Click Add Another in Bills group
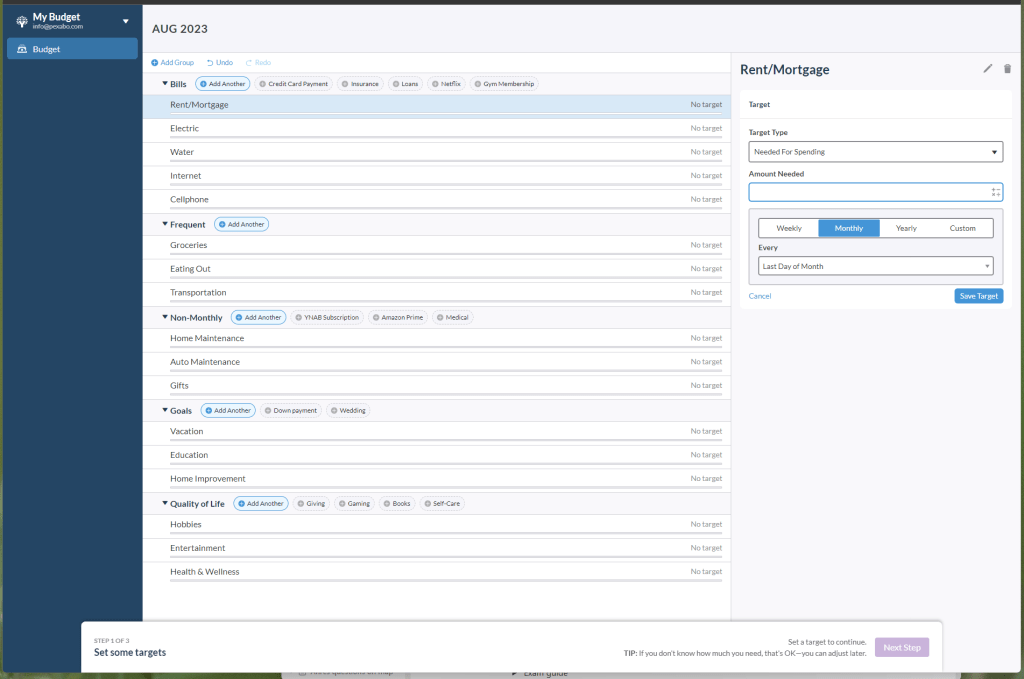The height and width of the screenshot is (679, 1024). click(223, 84)
